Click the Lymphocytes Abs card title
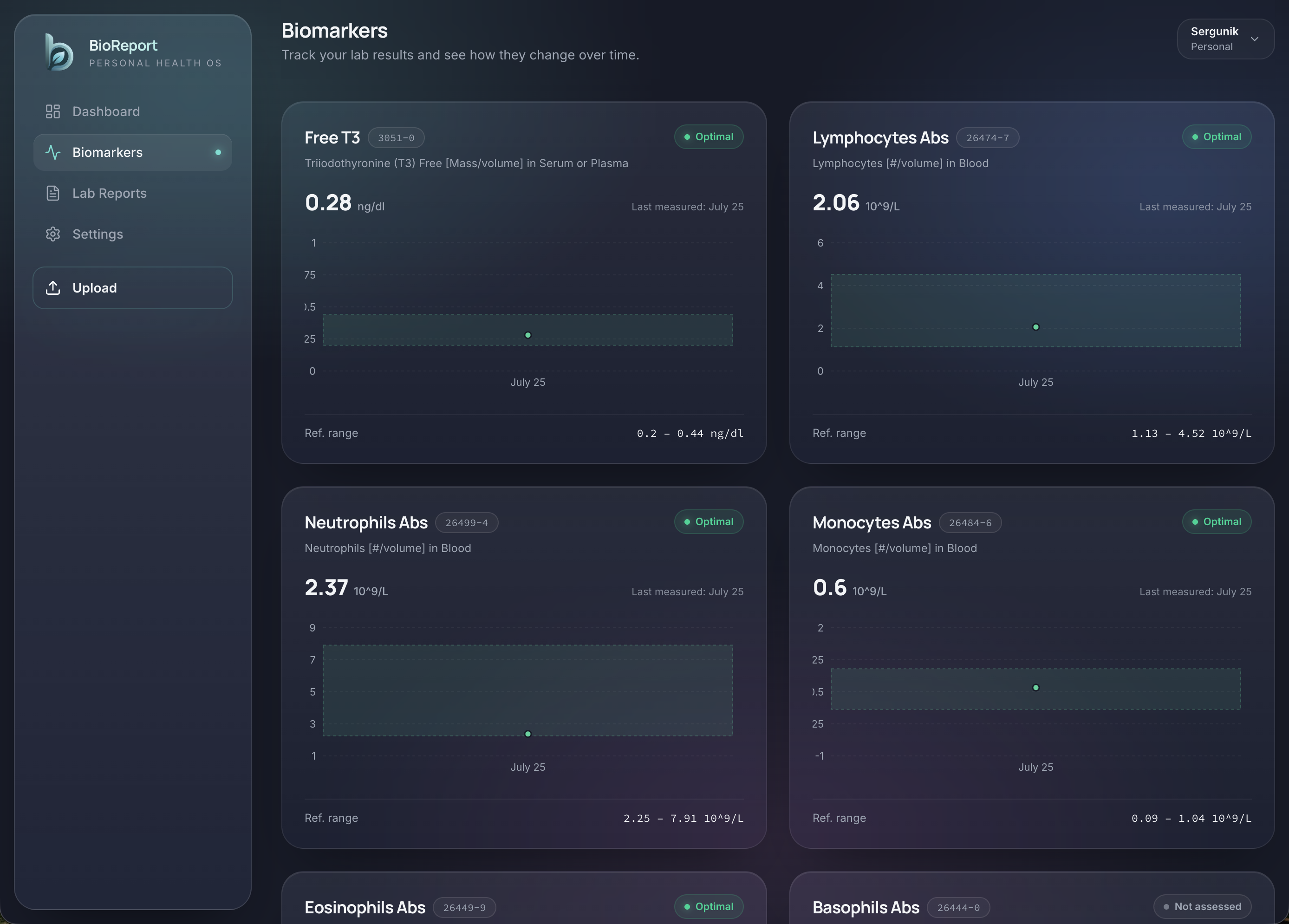 pyautogui.click(x=880, y=137)
